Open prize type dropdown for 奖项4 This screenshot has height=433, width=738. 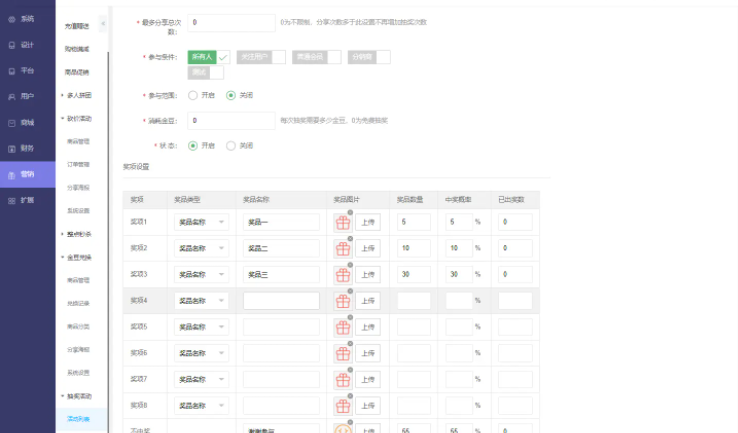tap(201, 301)
